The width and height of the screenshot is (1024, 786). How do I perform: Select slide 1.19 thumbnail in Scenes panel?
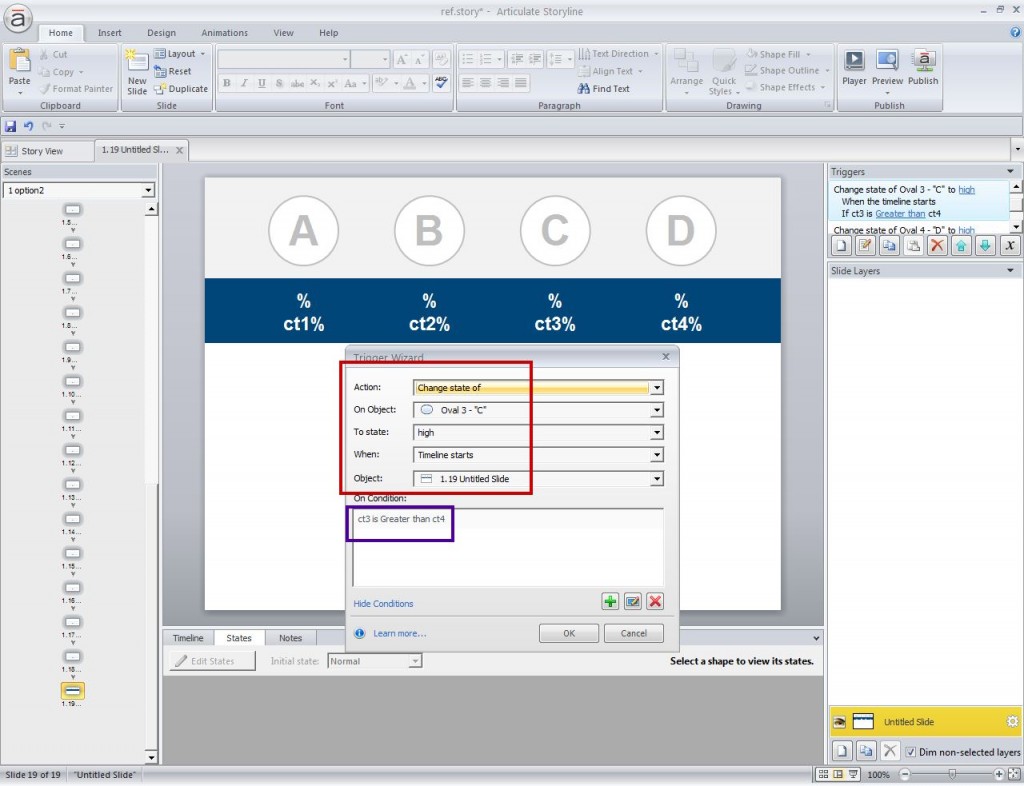(x=72, y=691)
